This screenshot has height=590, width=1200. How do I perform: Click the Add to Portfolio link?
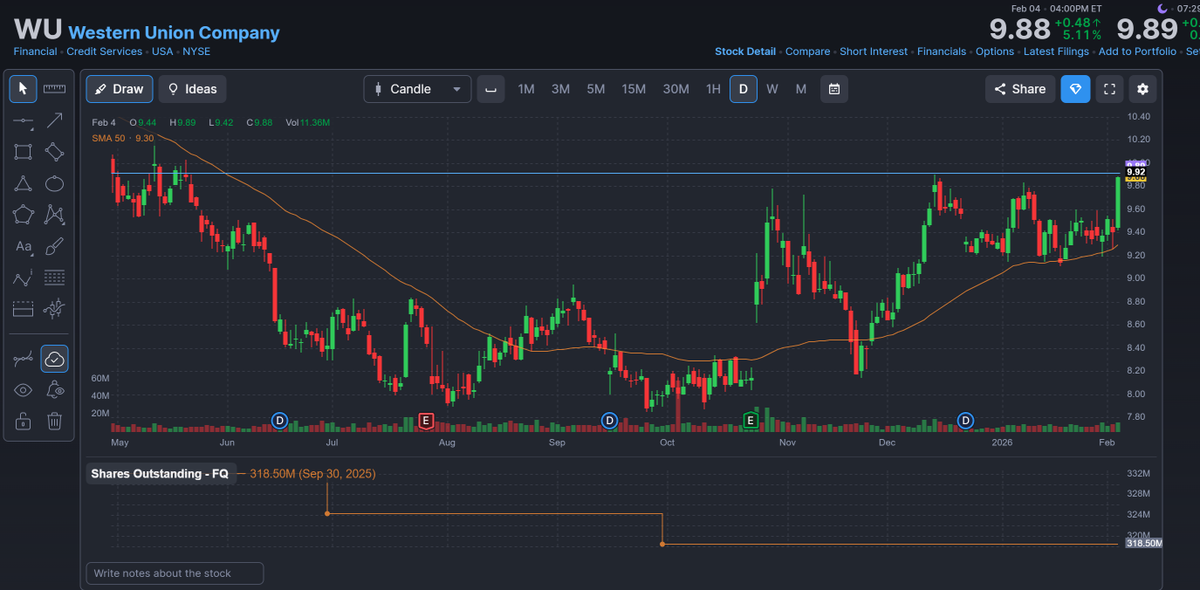click(1136, 51)
